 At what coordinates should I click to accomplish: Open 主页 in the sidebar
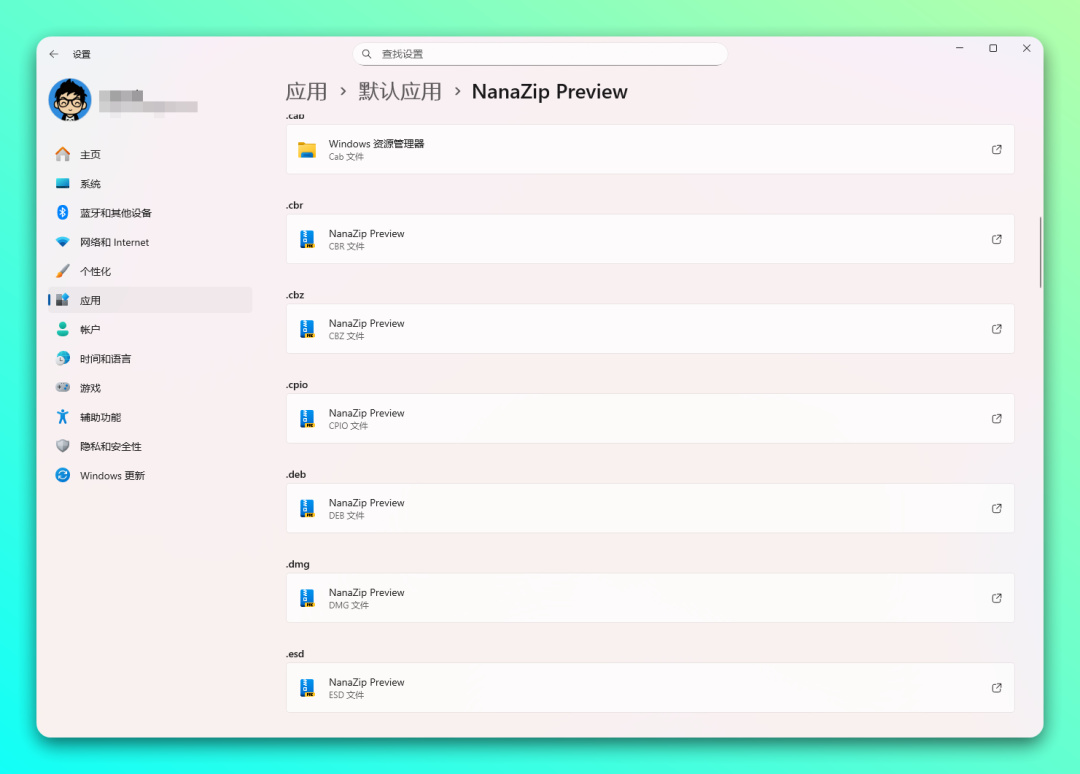tap(150, 154)
